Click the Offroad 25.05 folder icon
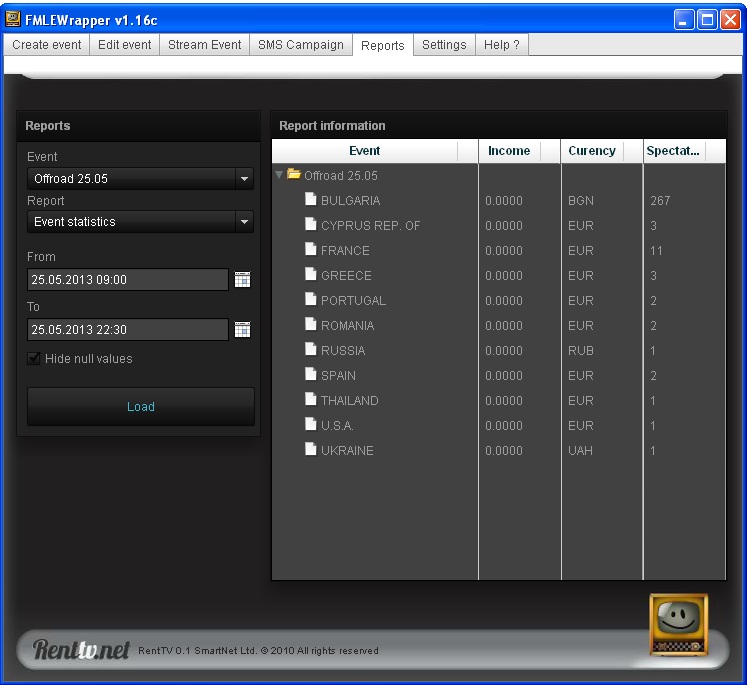The width and height of the screenshot is (747, 685). pyautogui.click(x=294, y=174)
